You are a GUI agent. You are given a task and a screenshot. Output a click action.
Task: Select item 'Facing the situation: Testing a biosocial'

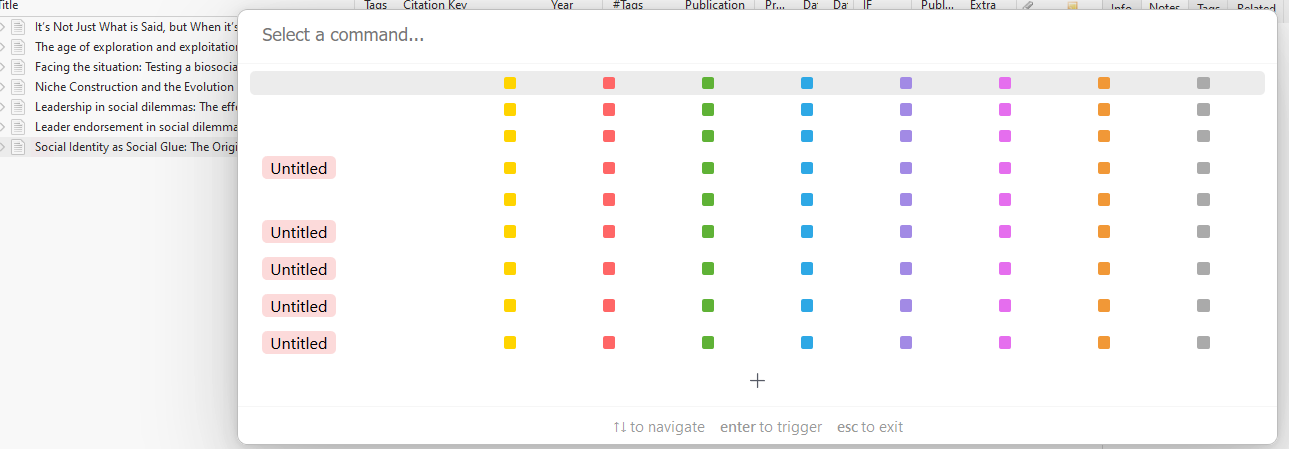coord(137,67)
